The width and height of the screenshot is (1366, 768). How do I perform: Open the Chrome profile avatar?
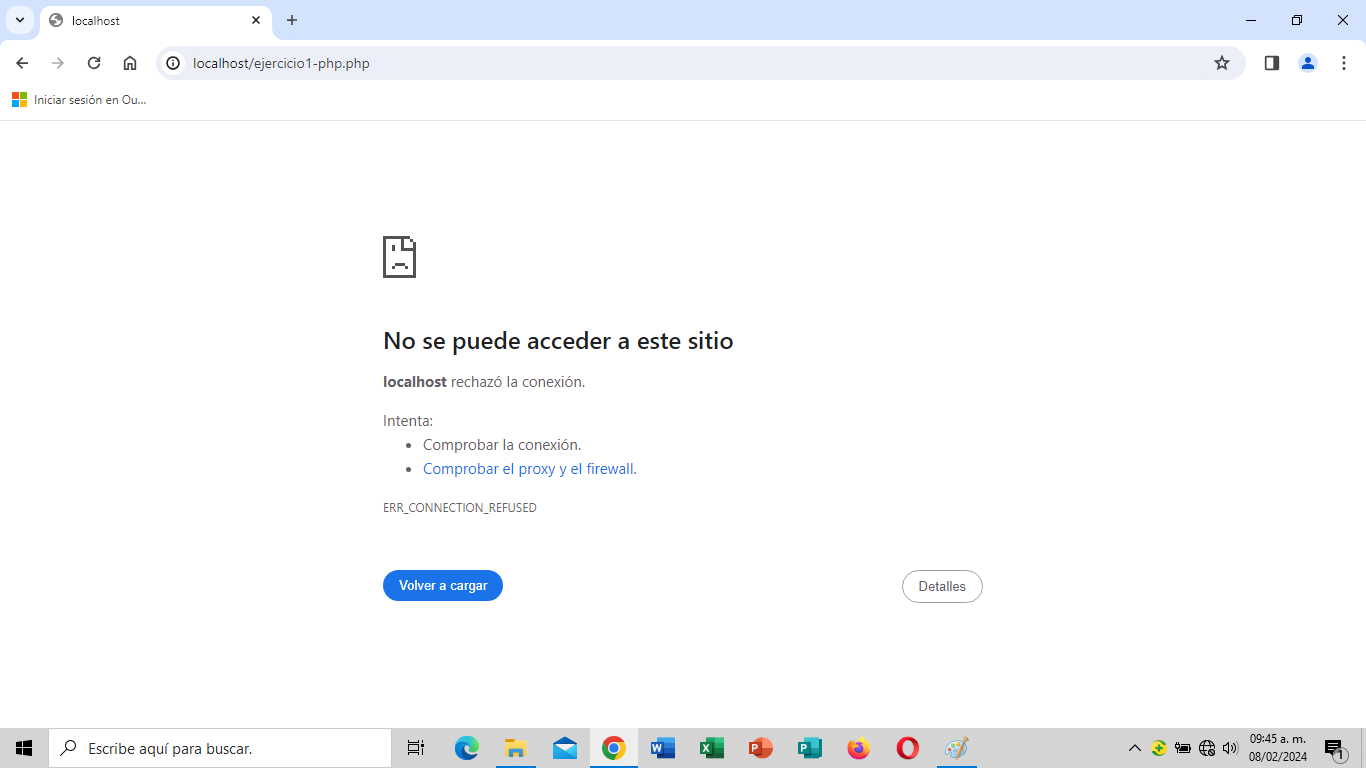point(1307,63)
